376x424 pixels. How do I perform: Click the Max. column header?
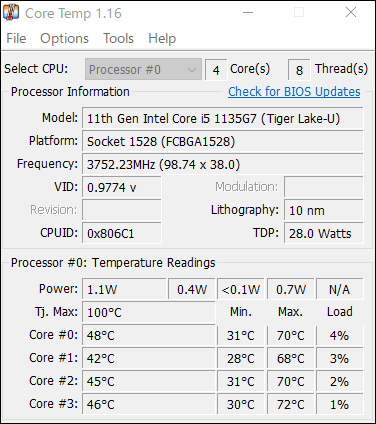[290, 312]
